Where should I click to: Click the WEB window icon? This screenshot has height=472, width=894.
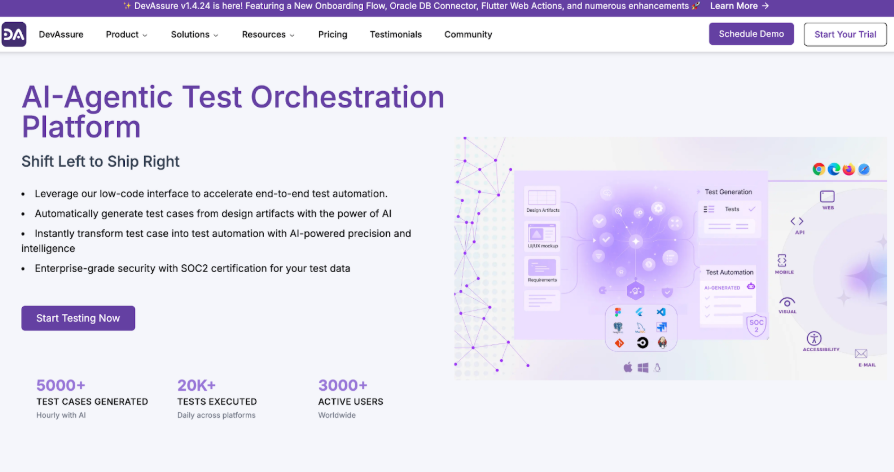point(827,197)
